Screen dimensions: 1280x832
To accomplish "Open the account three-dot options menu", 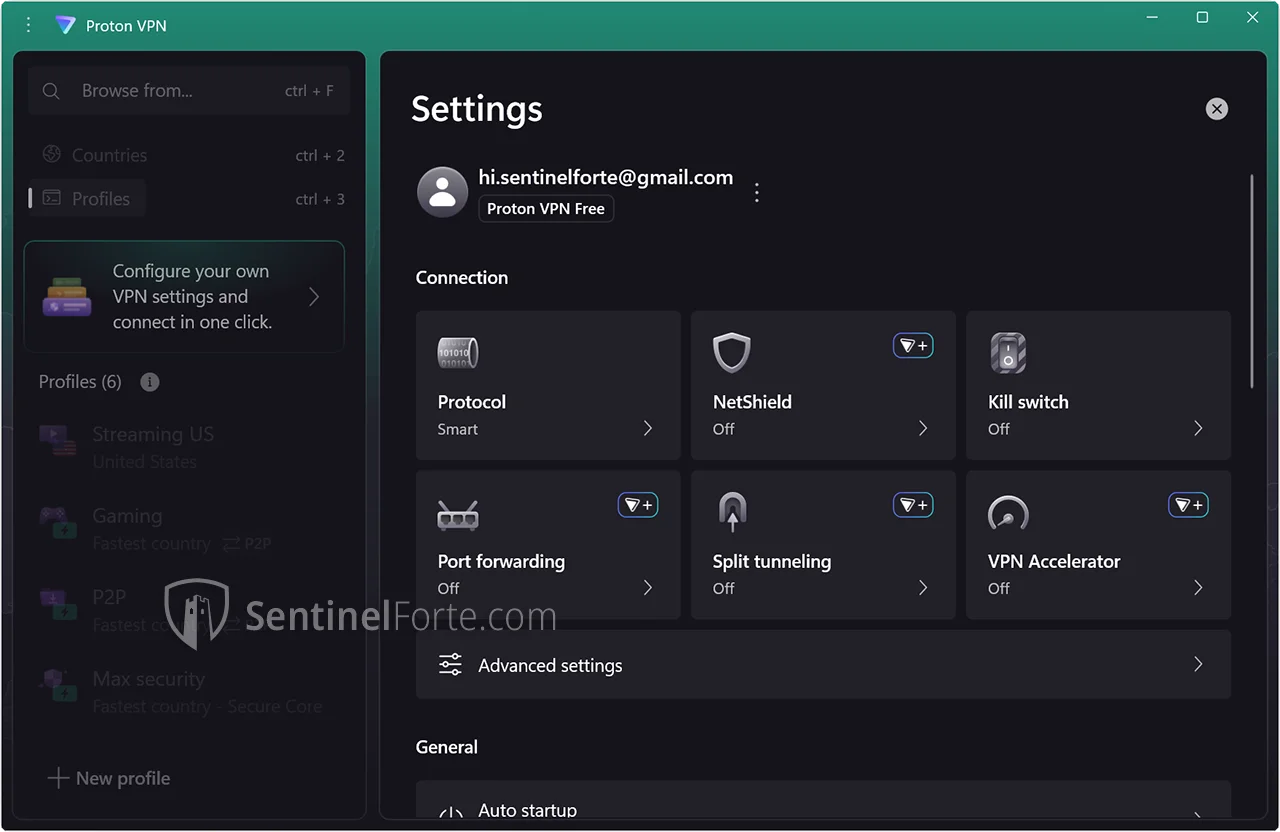I will (x=757, y=193).
